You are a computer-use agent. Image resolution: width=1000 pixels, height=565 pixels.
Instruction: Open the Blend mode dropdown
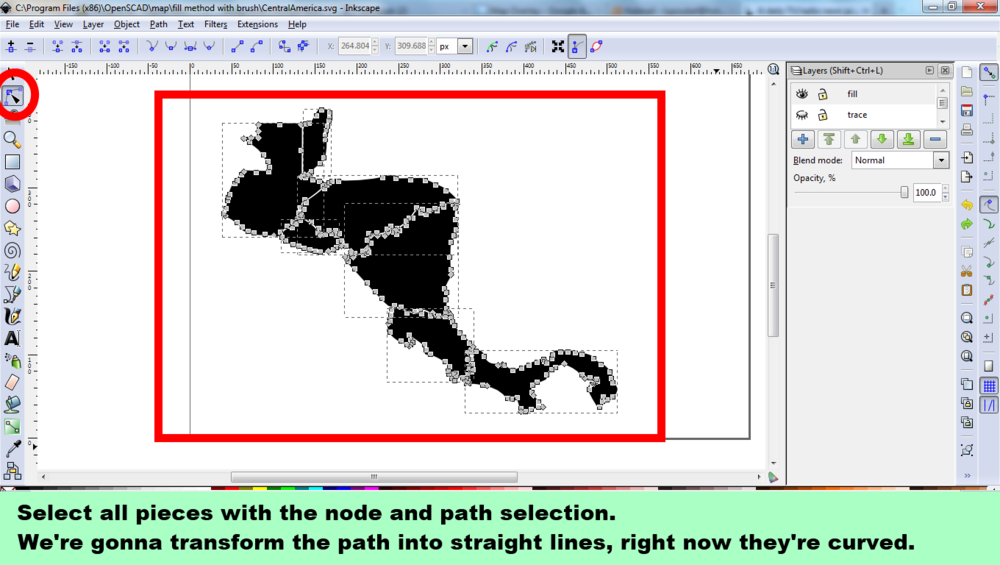click(x=940, y=160)
